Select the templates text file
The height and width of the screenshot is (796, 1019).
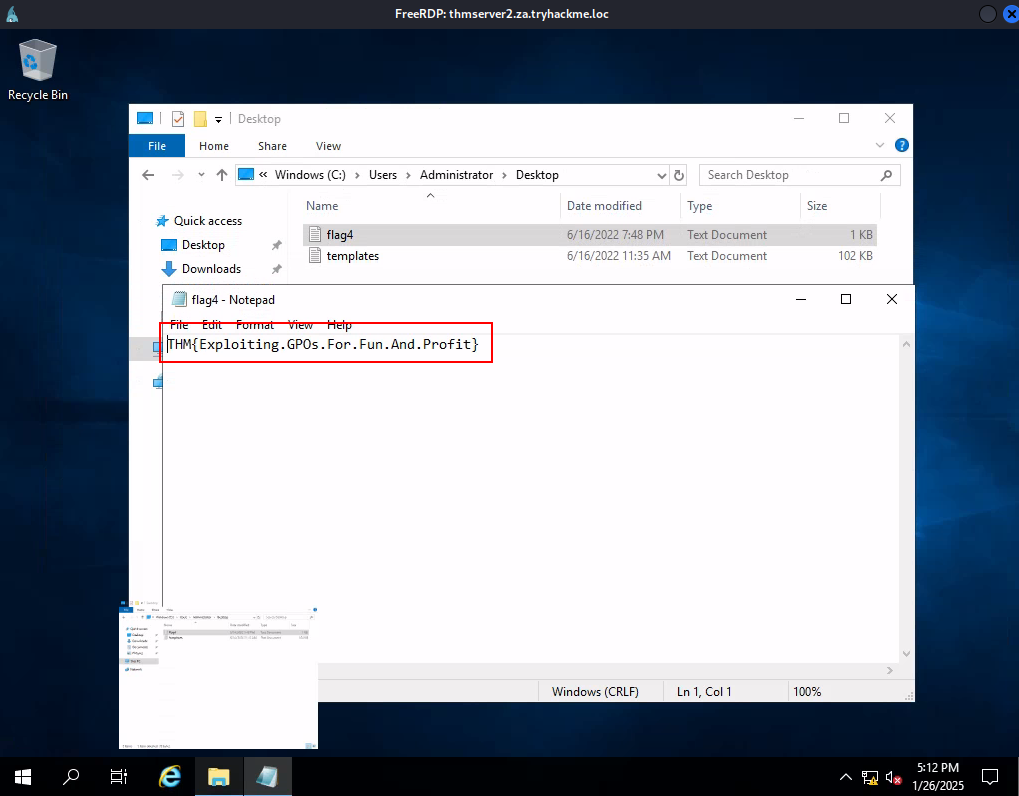point(589,256)
